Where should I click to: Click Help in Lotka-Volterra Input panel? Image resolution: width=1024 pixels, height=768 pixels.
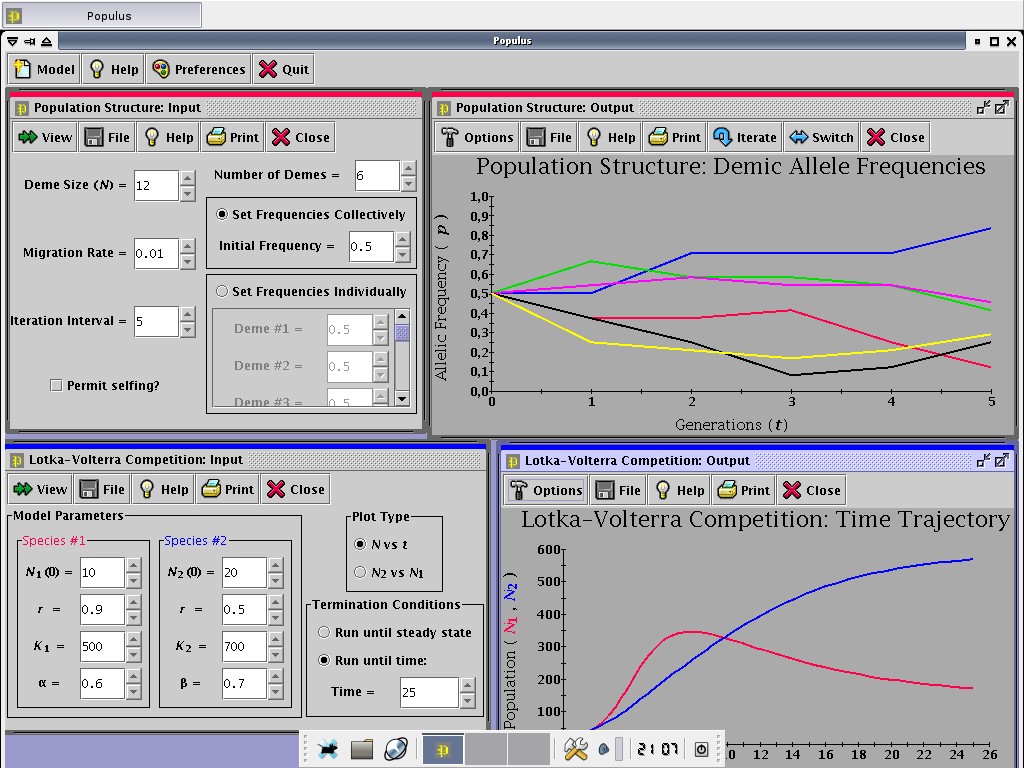[x=163, y=489]
